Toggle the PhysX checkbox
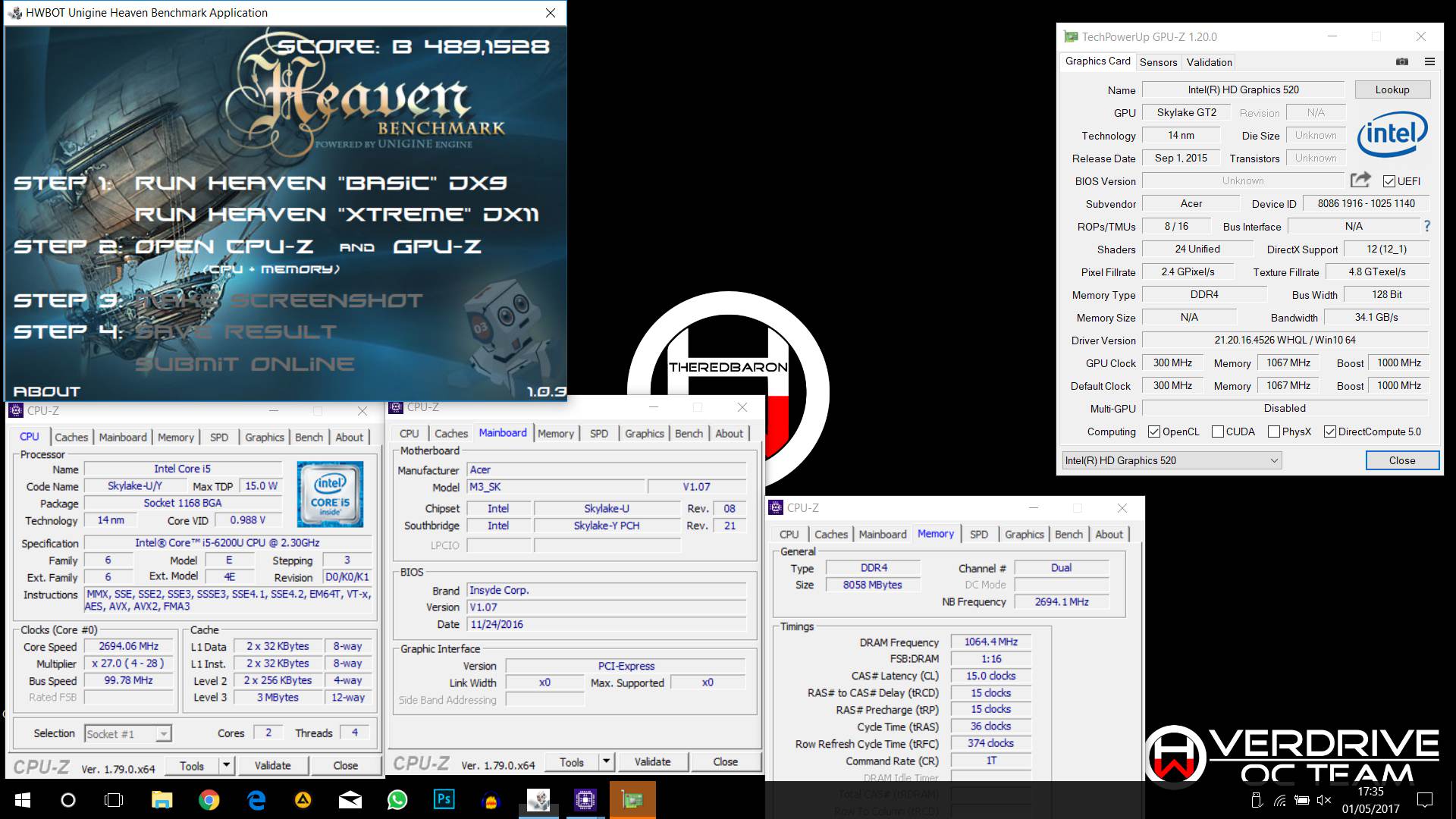Image resolution: width=1456 pixels, height=819 pixels. (1274, 431)
